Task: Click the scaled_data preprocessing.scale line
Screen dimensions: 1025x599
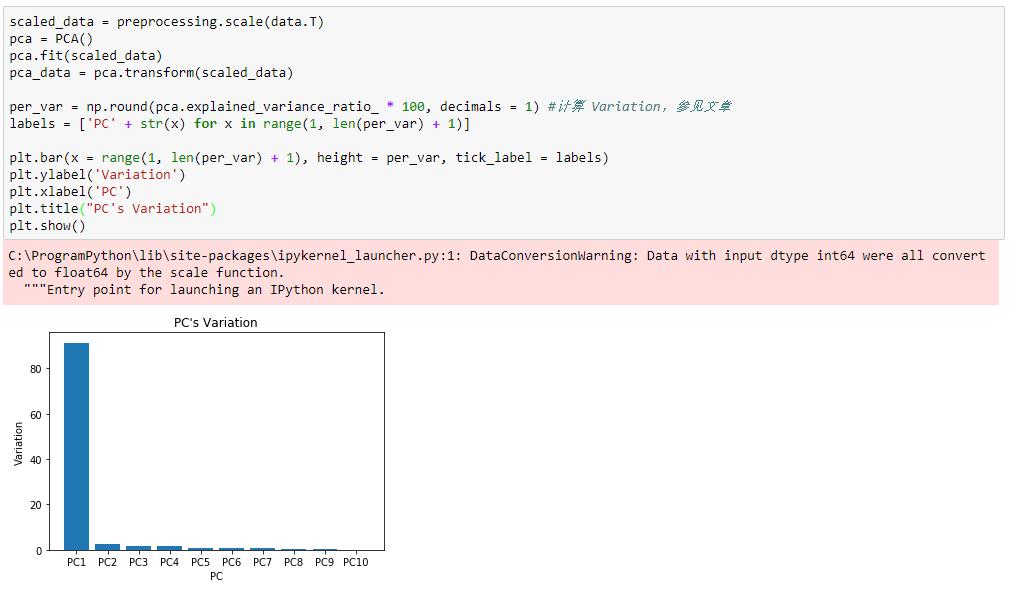Action: tap(166, 21)
